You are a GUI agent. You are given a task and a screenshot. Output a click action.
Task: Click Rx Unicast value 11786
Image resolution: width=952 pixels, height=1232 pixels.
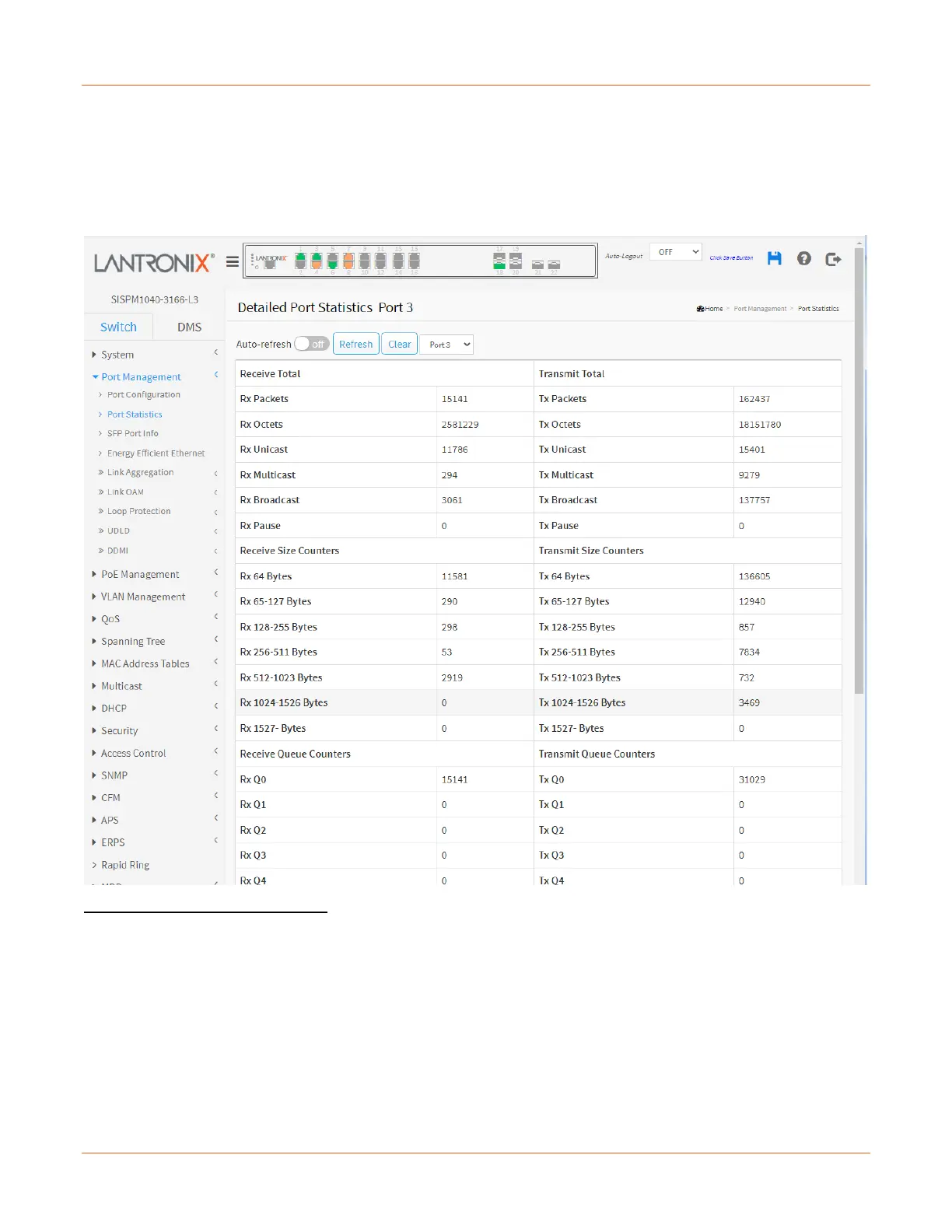pyautogui.click(x=455, y=450)
